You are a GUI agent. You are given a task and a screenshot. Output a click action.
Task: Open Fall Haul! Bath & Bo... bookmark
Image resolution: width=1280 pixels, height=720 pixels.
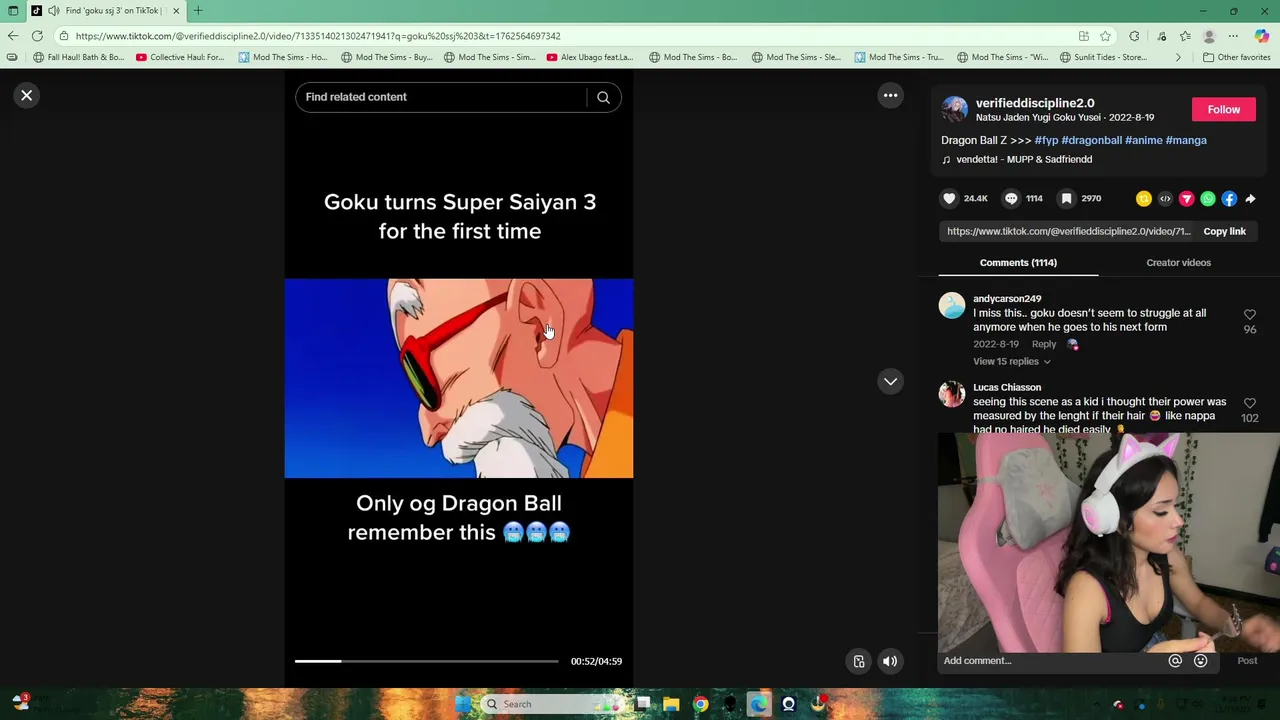(79, 57)
